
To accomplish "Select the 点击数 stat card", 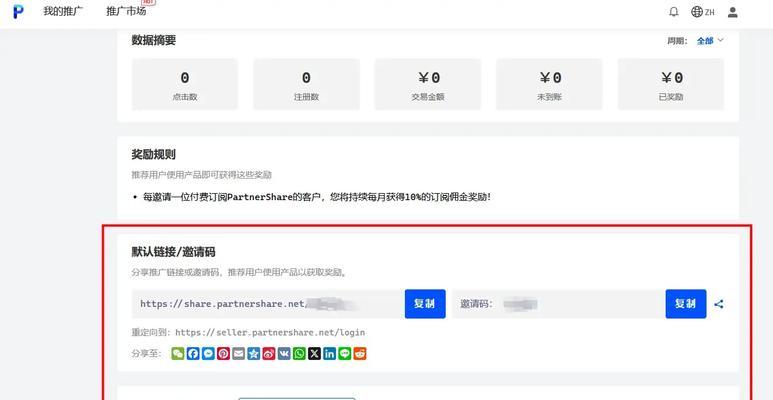I will (185, 84).
